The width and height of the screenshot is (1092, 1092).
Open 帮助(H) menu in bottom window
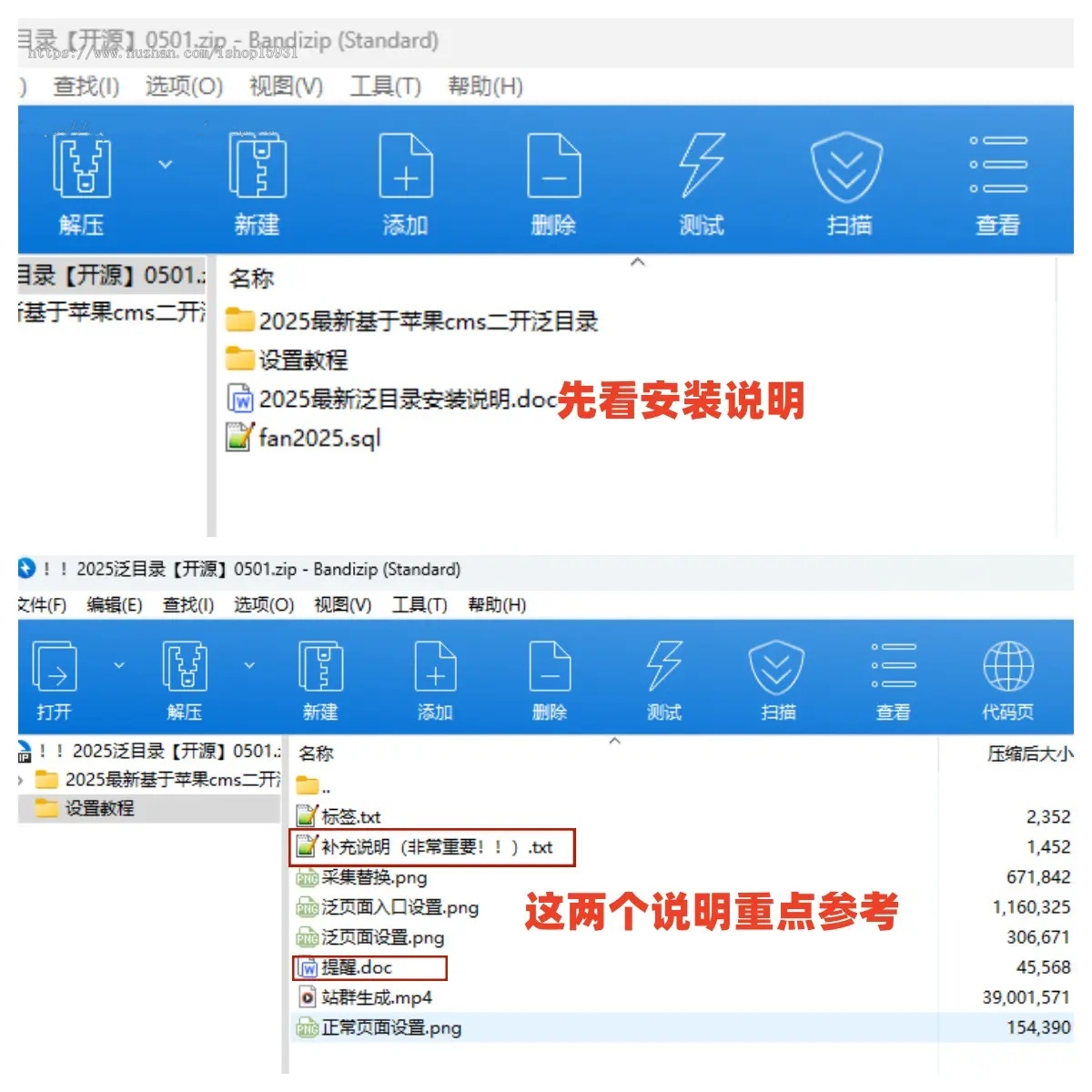coord(497,605)
